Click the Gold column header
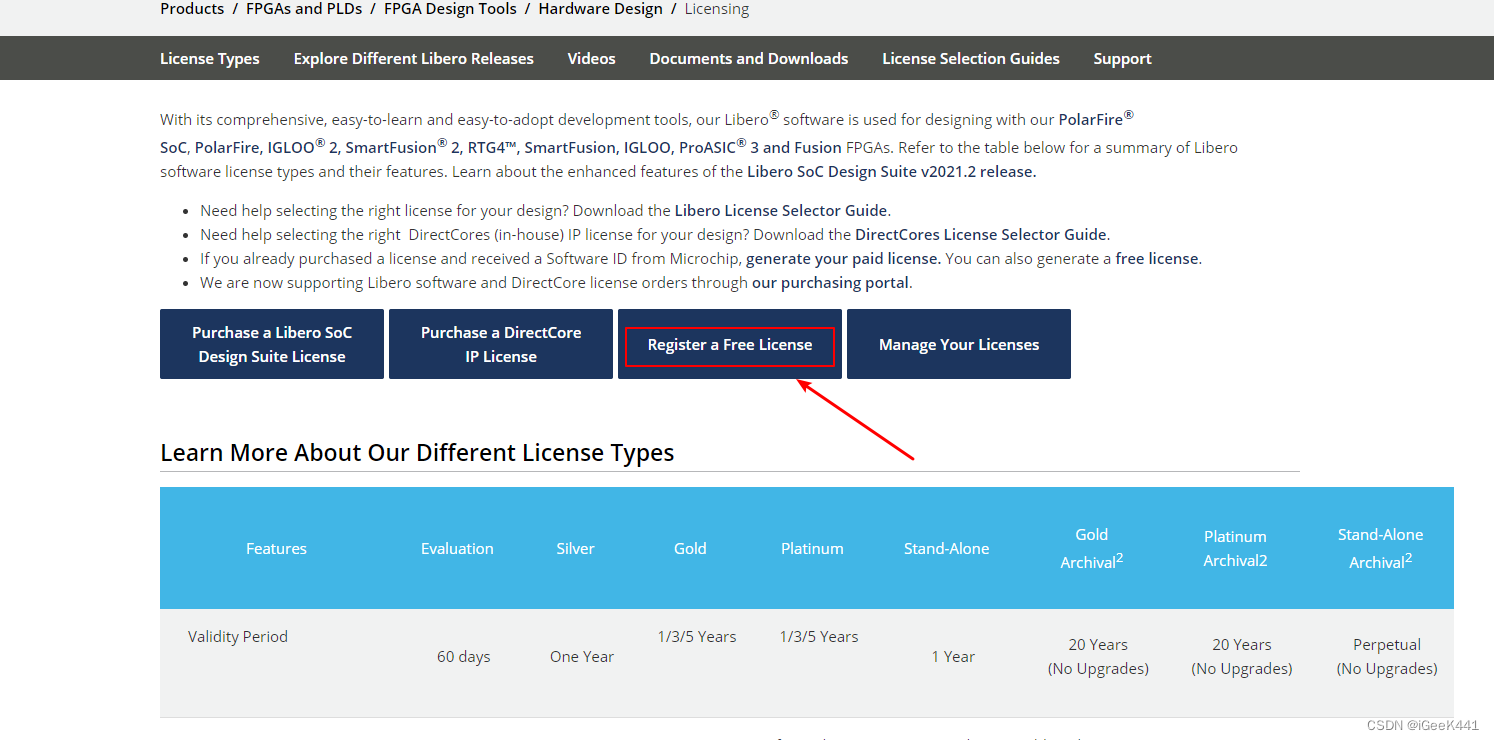The height and width of the screenshot is (740, 1494). (690, 548)
